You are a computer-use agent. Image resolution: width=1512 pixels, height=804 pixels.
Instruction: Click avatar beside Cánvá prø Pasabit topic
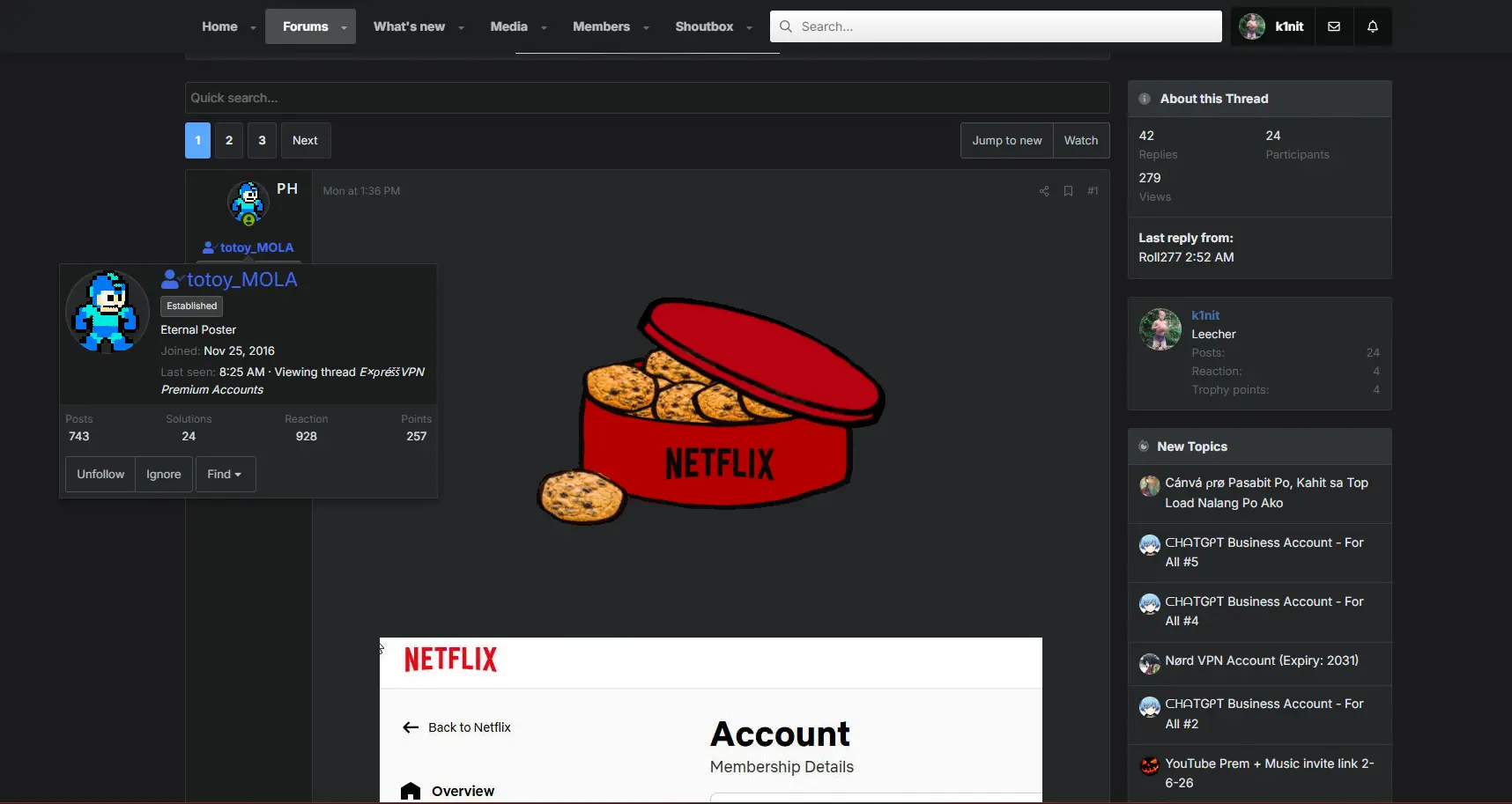pos(1150,485)
